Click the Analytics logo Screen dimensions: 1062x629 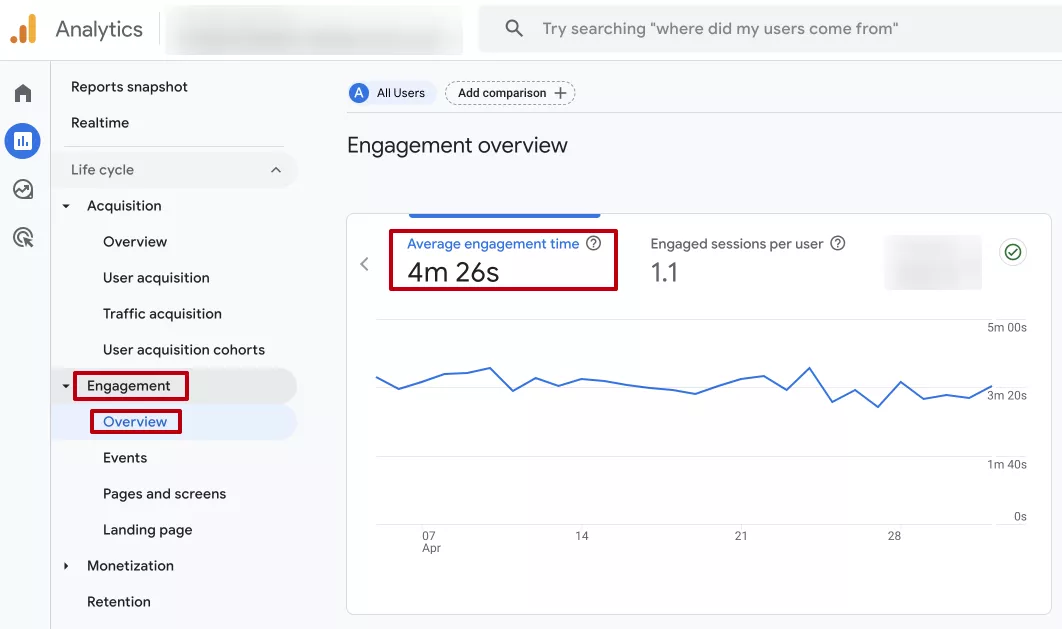[x=23, y=29]
